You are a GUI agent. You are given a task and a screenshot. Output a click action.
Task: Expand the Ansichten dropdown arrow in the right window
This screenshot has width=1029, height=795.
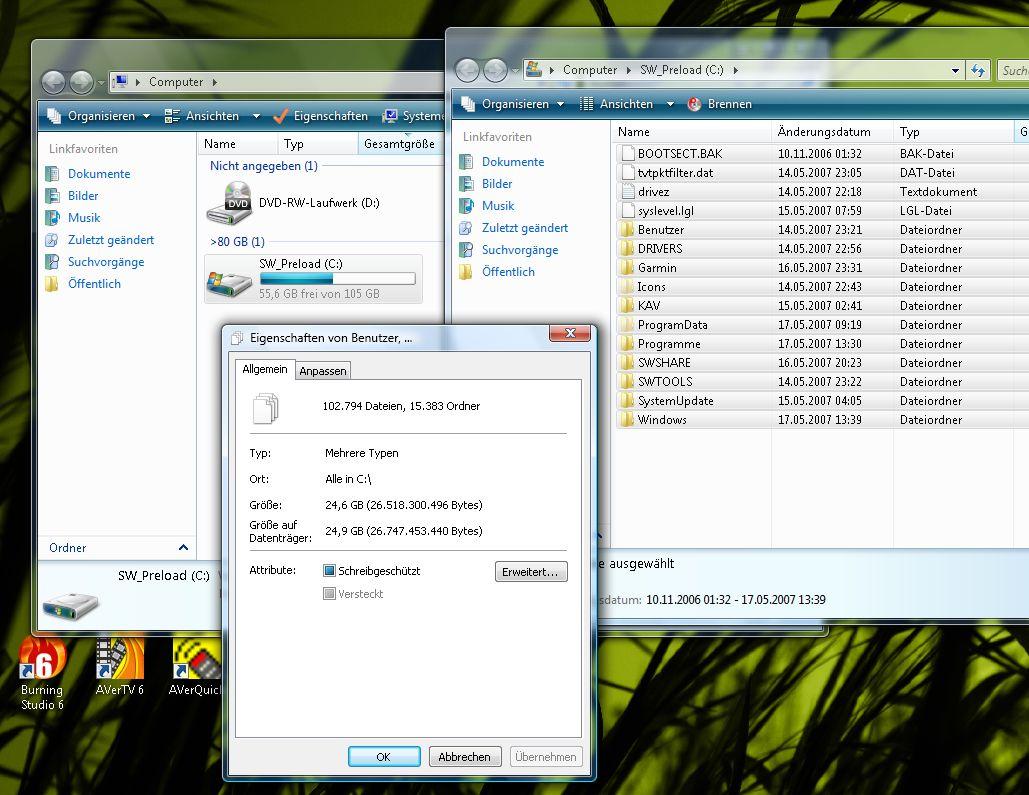[x=670, y=104]
